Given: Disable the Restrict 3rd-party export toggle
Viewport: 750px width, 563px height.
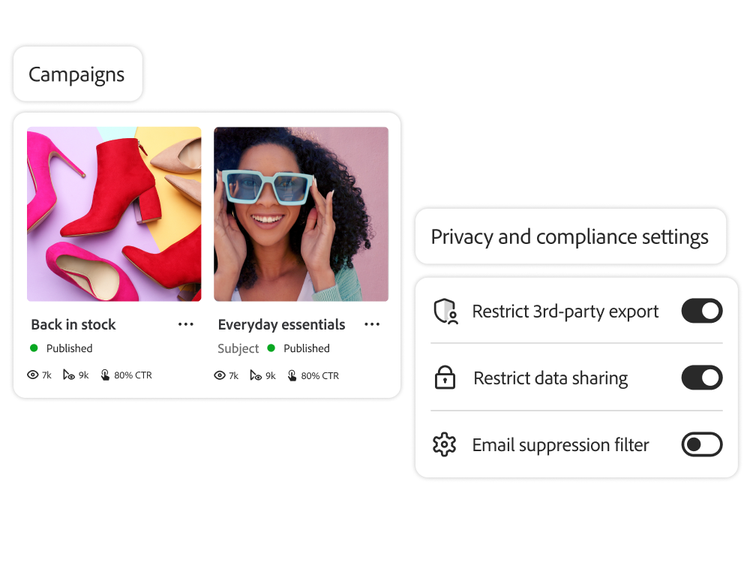Looking at the screenshot, I should [x=701, y=311].
